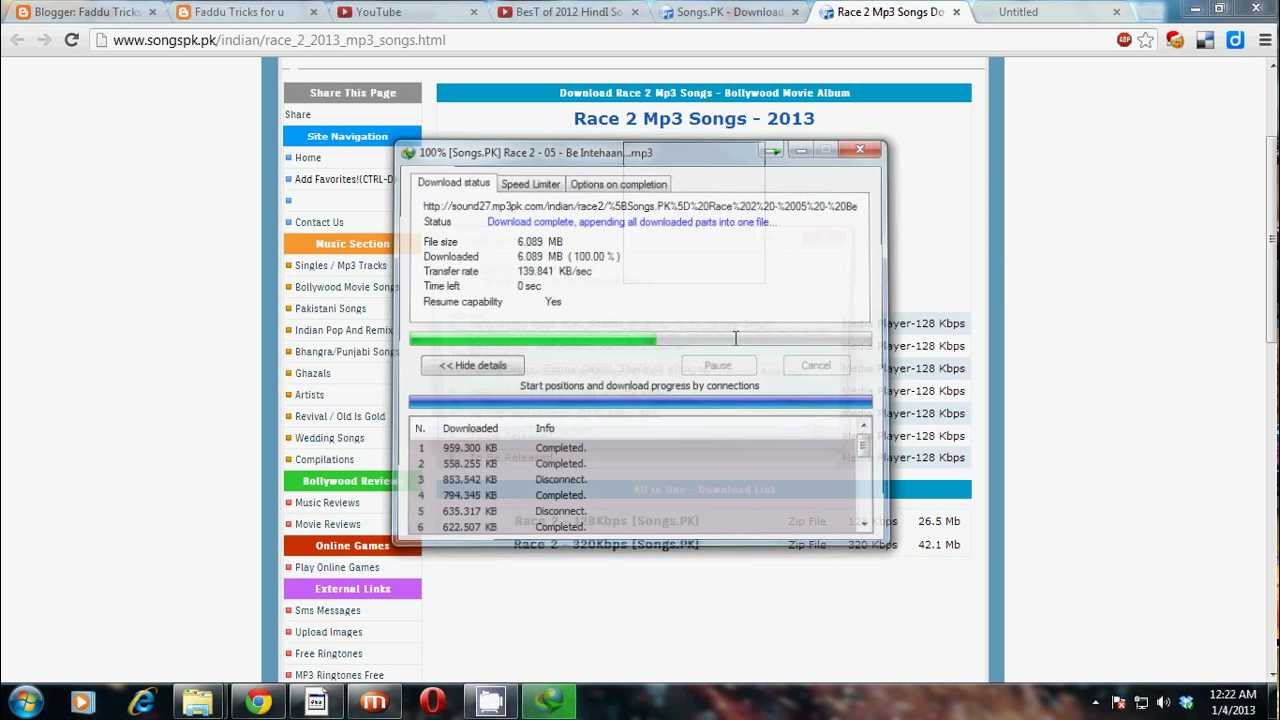
Task: Bookmark this page with the star icon
Action: [x=1146, y=40]
